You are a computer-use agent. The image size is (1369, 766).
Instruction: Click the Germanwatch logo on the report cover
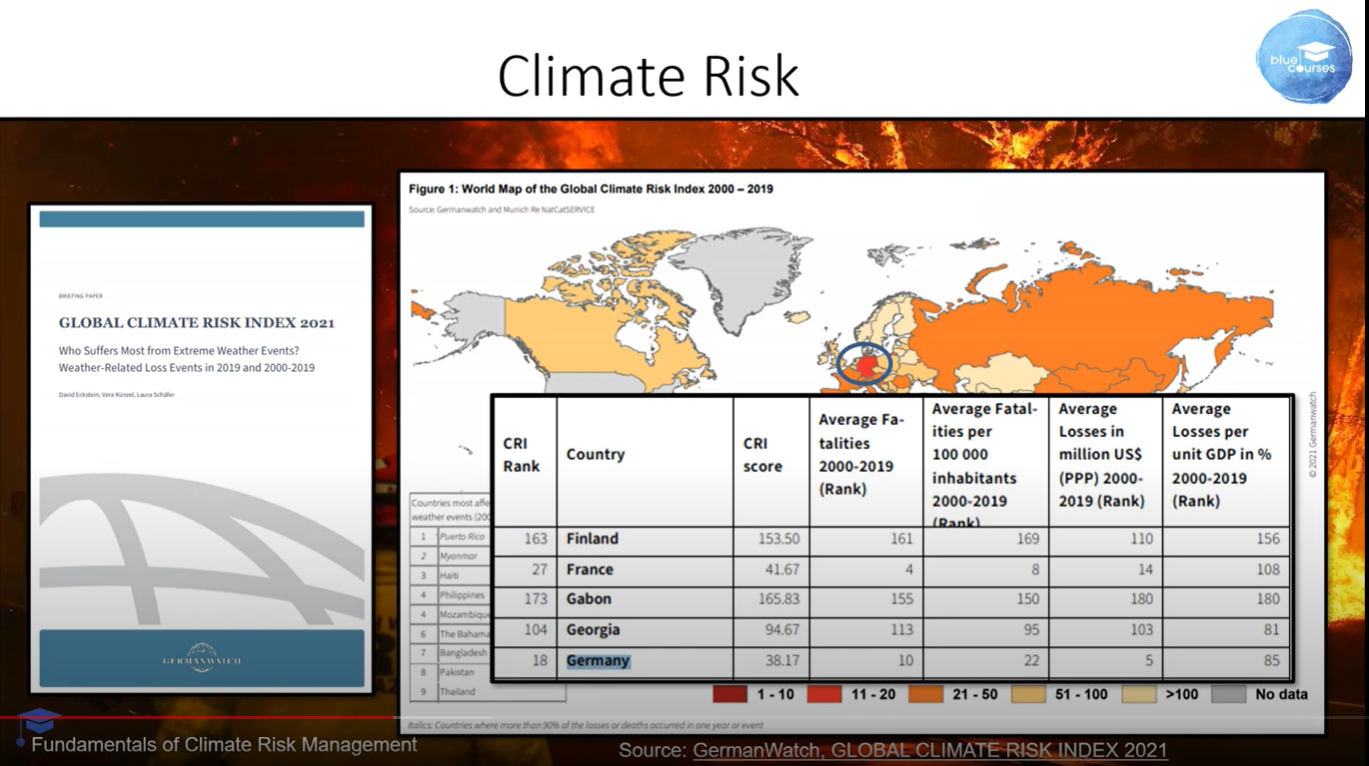pos(201,658)
